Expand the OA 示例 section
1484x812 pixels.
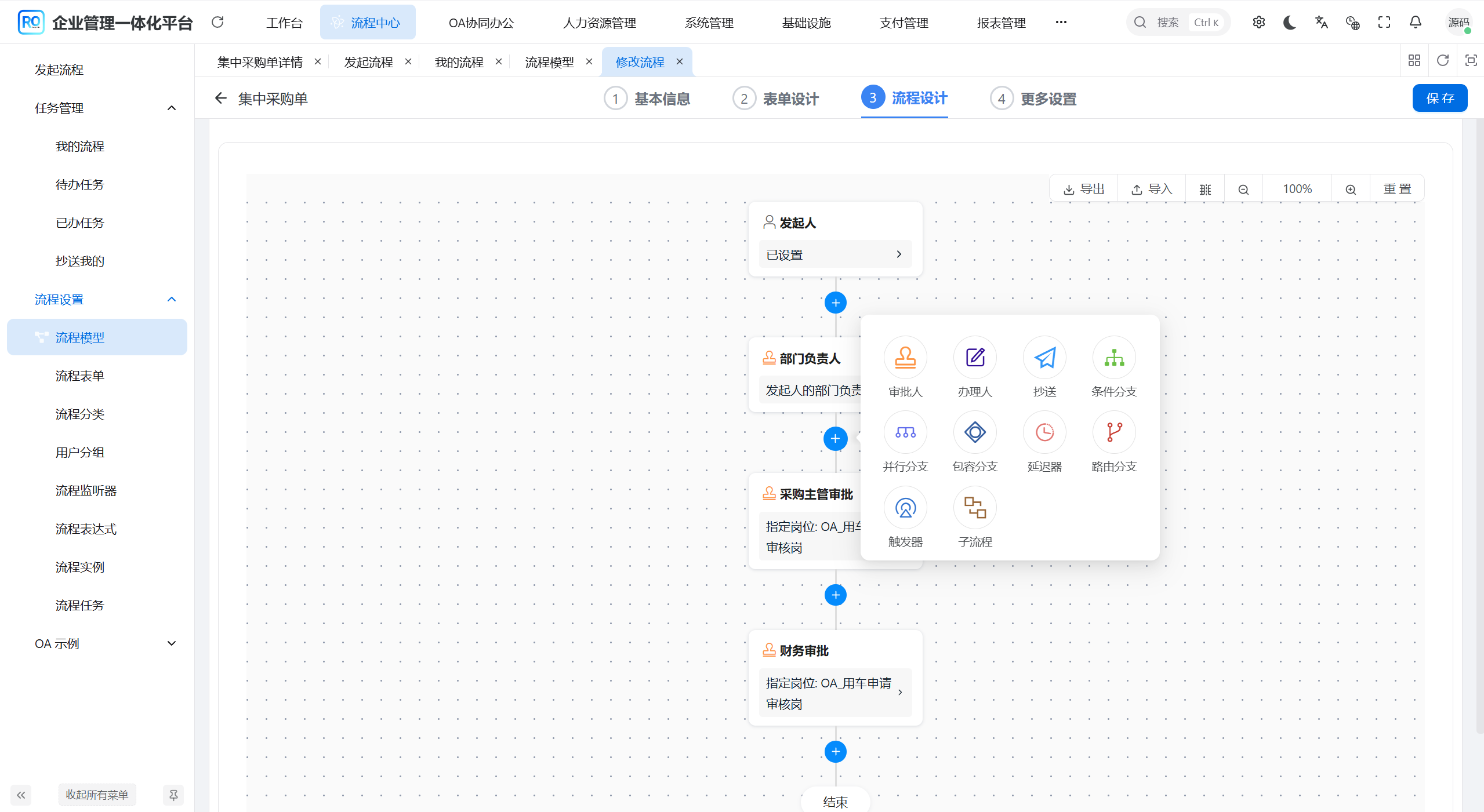coord(170,643)
